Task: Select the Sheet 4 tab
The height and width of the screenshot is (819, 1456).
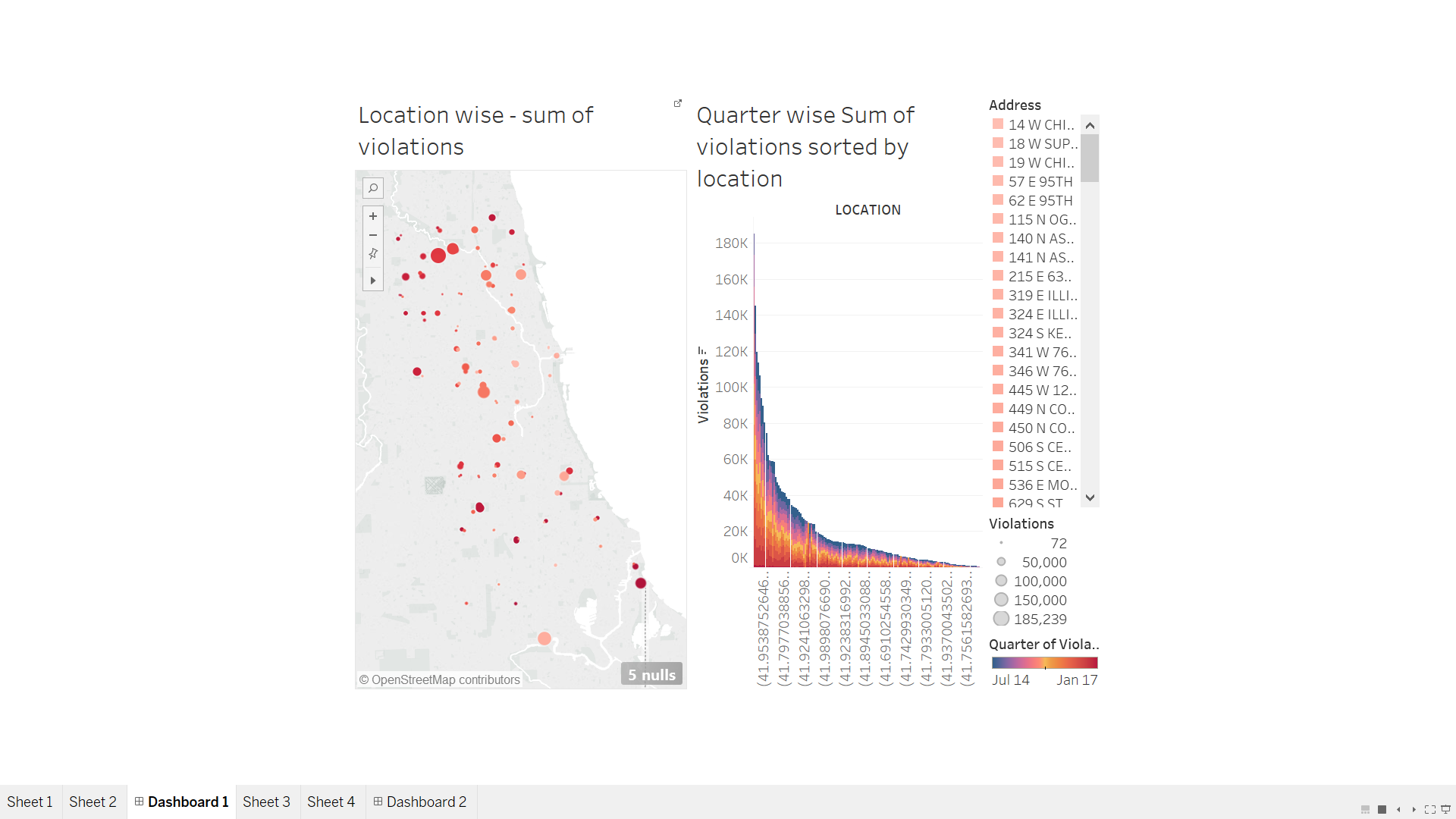Action: 331,802
